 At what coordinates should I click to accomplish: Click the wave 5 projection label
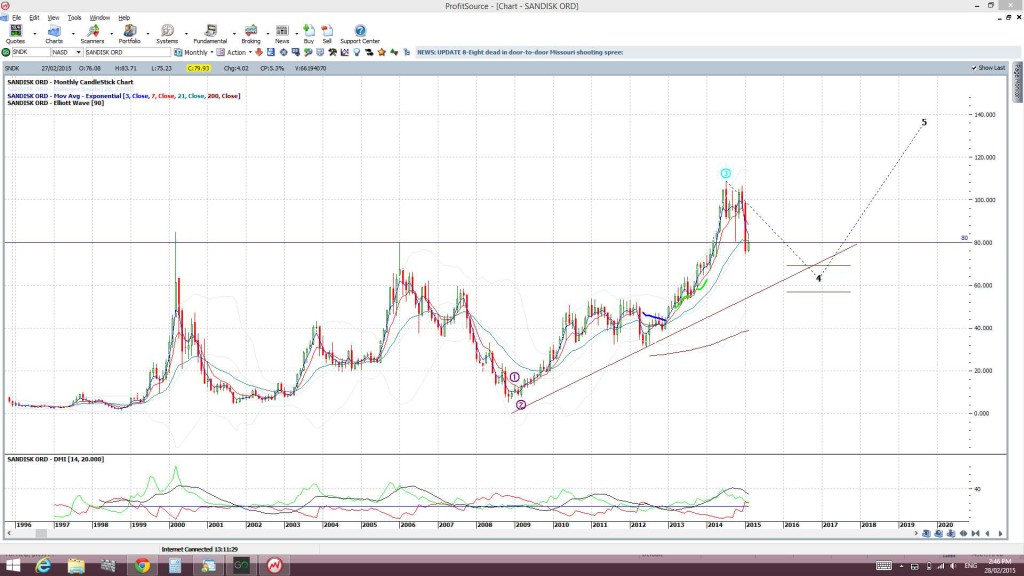point(924,122)
